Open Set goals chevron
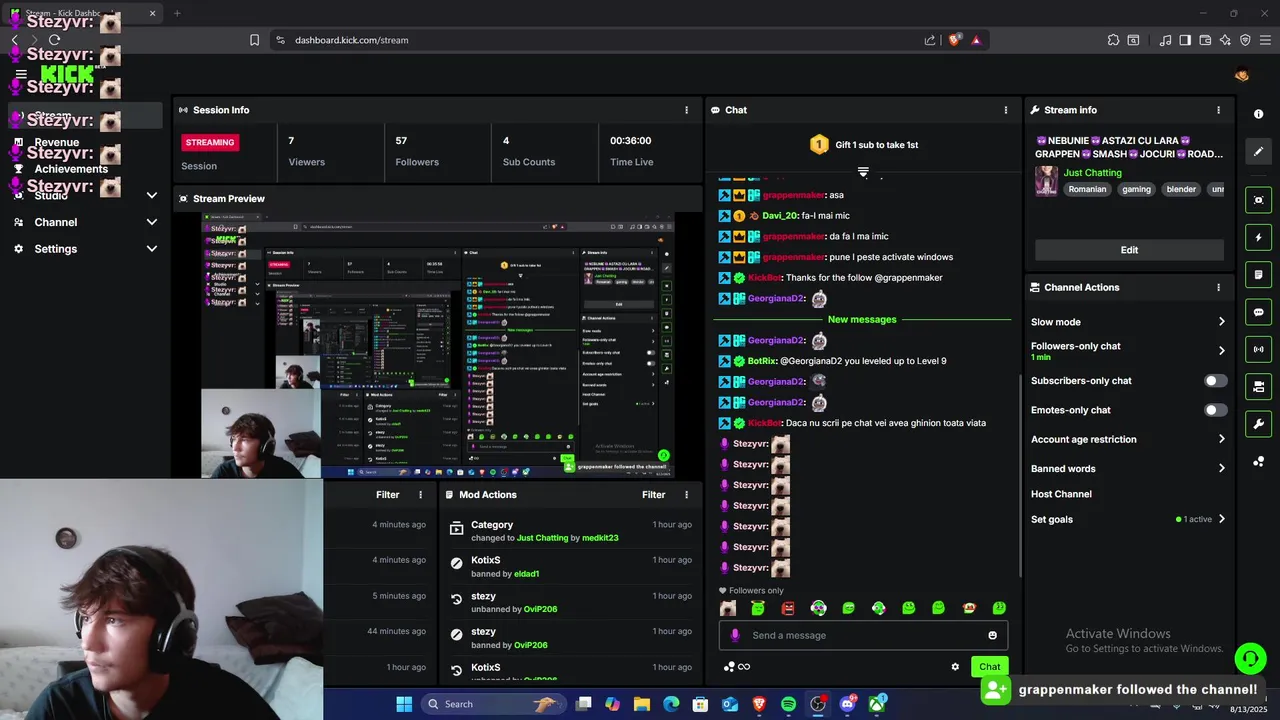This screenshot has width=1280, height=720. point(1221,519)
